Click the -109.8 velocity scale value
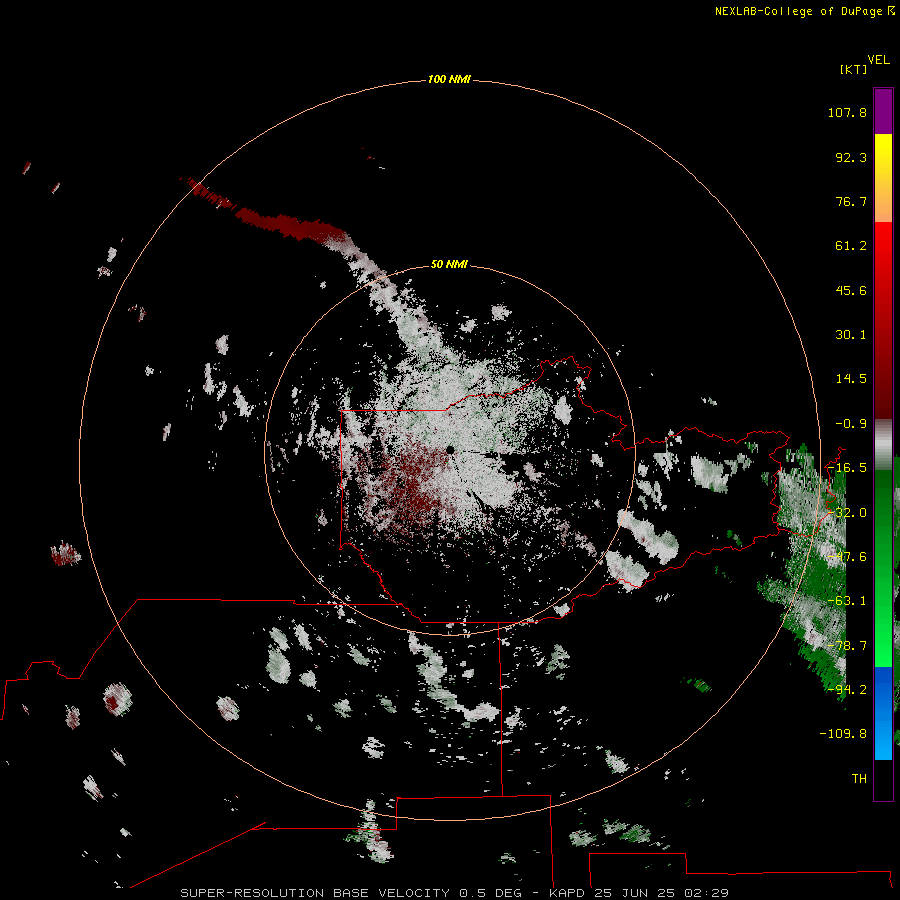The width and height of the screenshot is (900, 900). coord(843,734)
